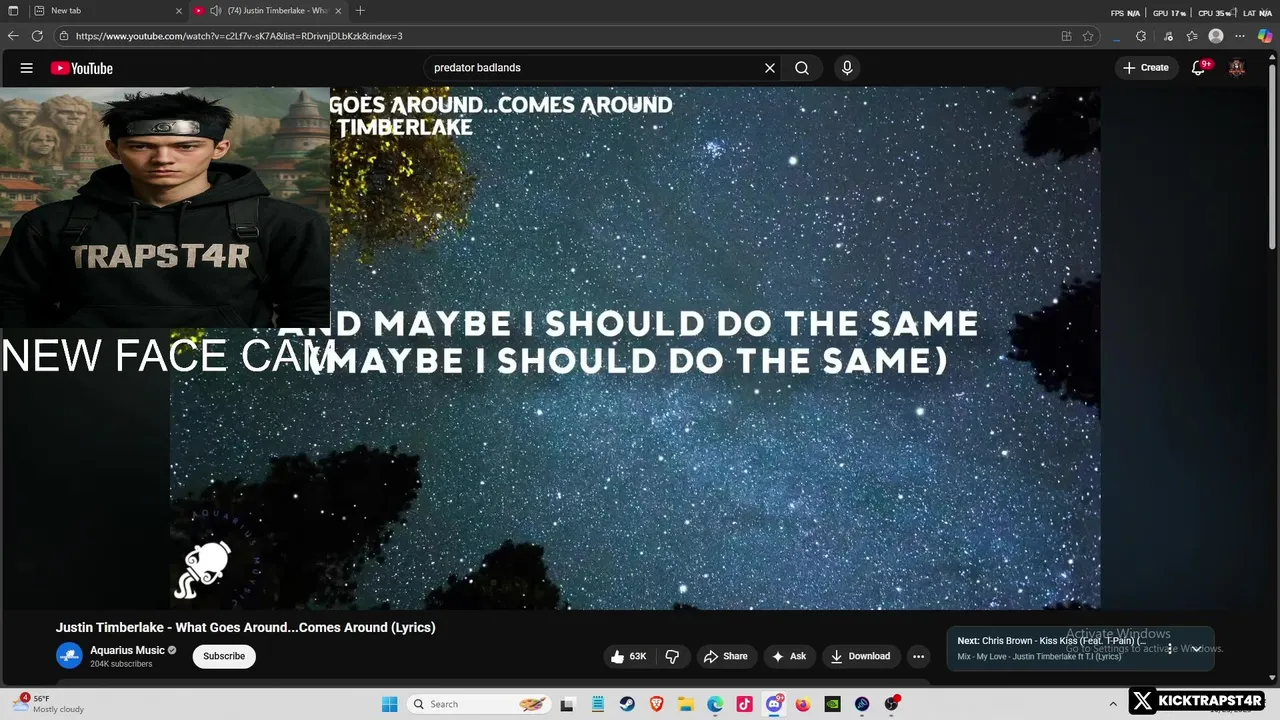Select the Justin Timberlake YouTube tab

click(268, 11)
